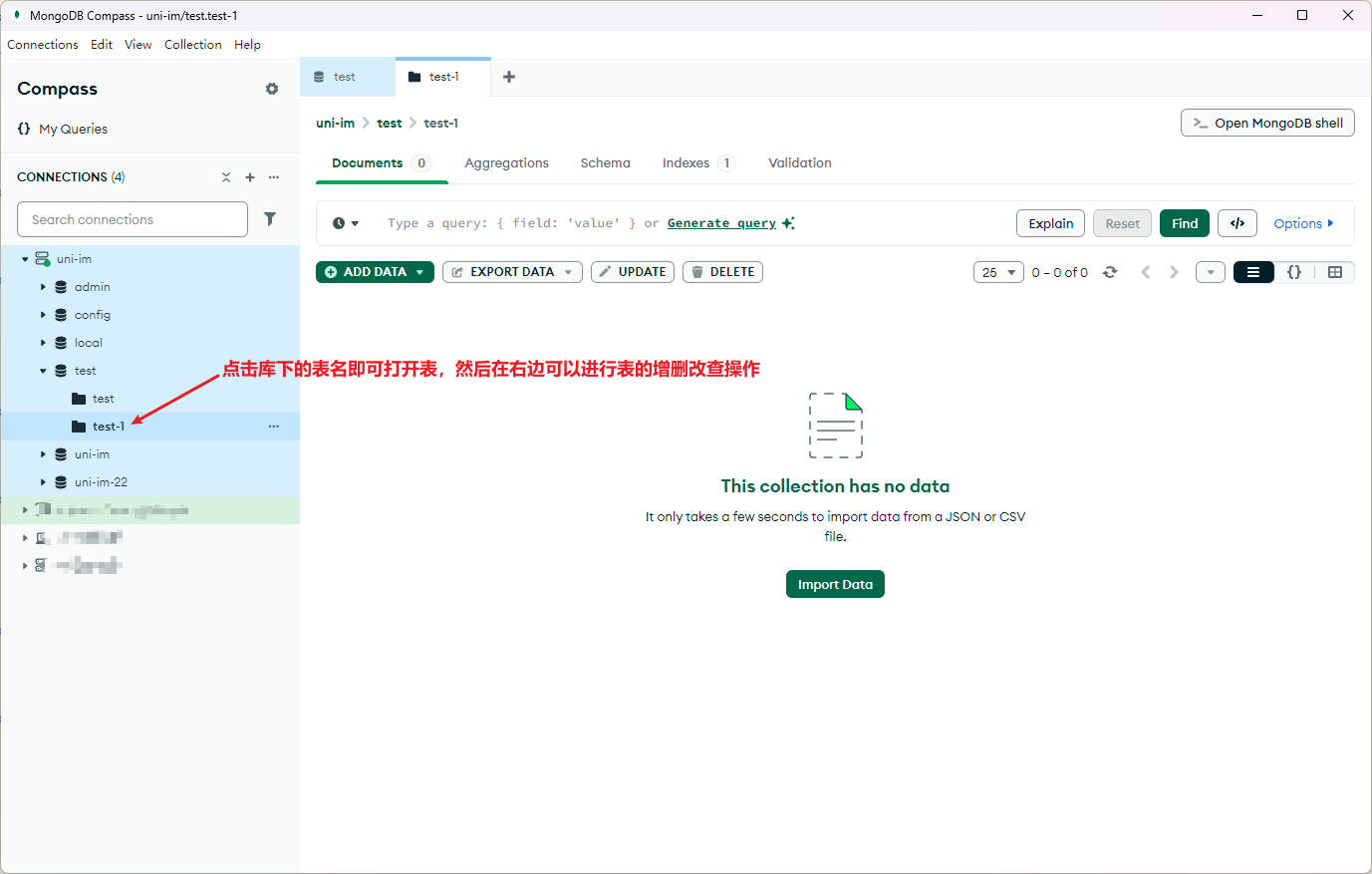Switch to the test-1 collection tab
This screenshot has height=874, width=1372.
click(443, 77)
